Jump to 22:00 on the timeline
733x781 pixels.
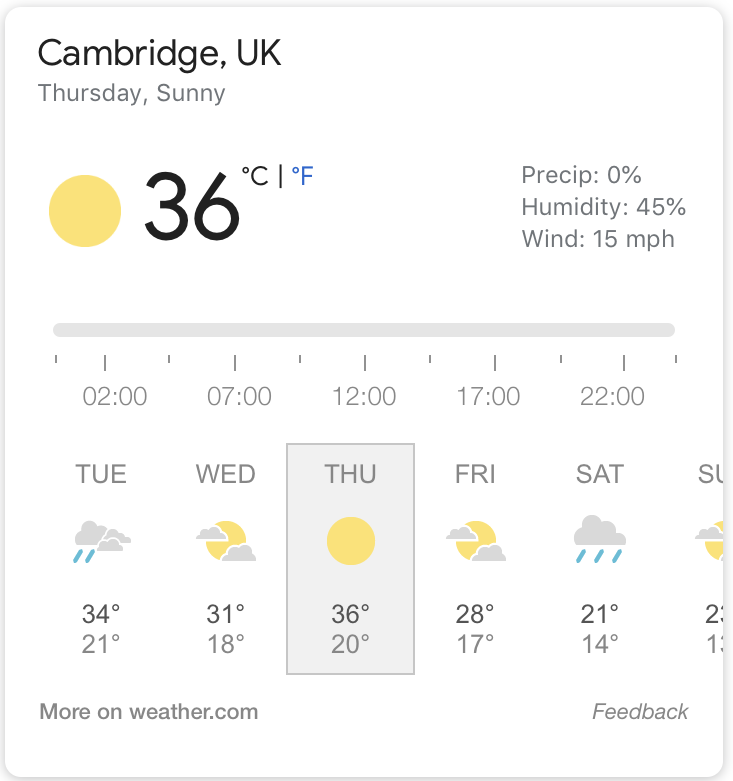pyautogui.click(x=612, y=397)
